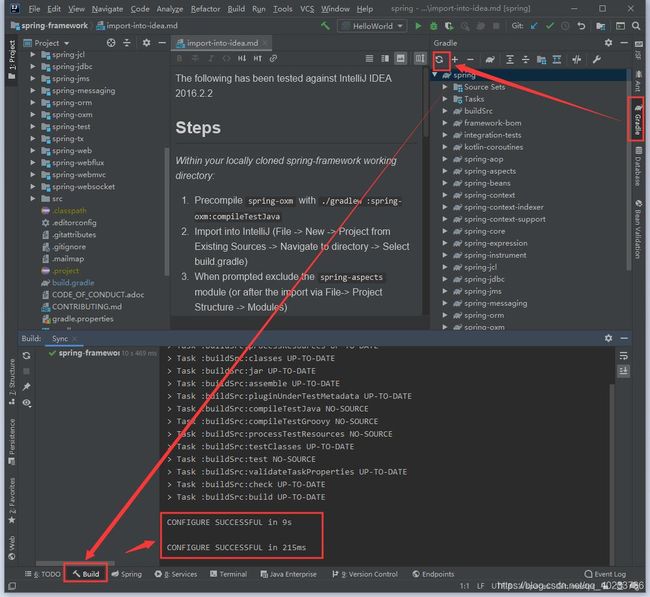Run HelloWorld with coverage
This screenshot has height=597, width=650.
(x=449, y=26)
